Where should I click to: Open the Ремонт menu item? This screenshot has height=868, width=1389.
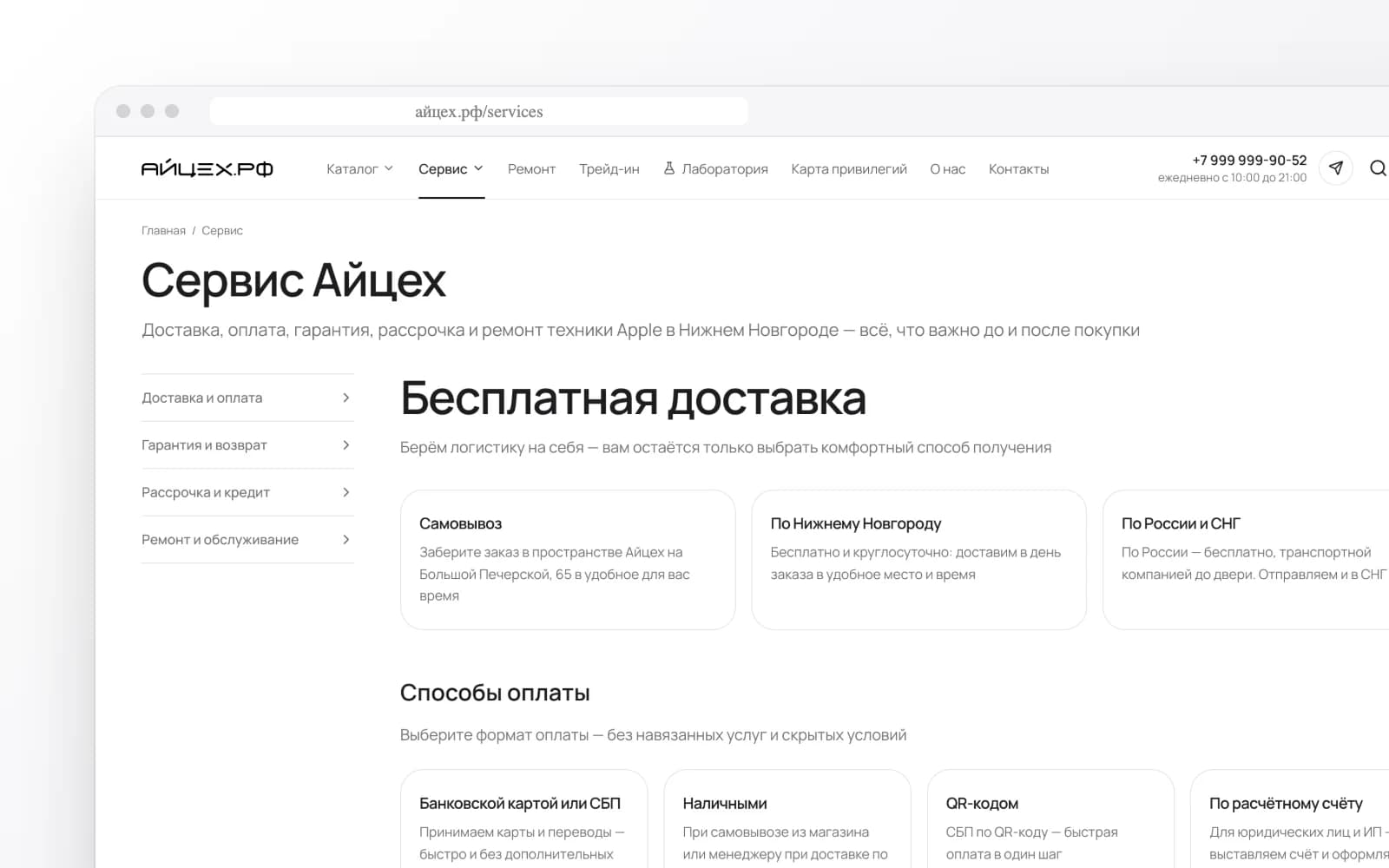coord(531,169)
